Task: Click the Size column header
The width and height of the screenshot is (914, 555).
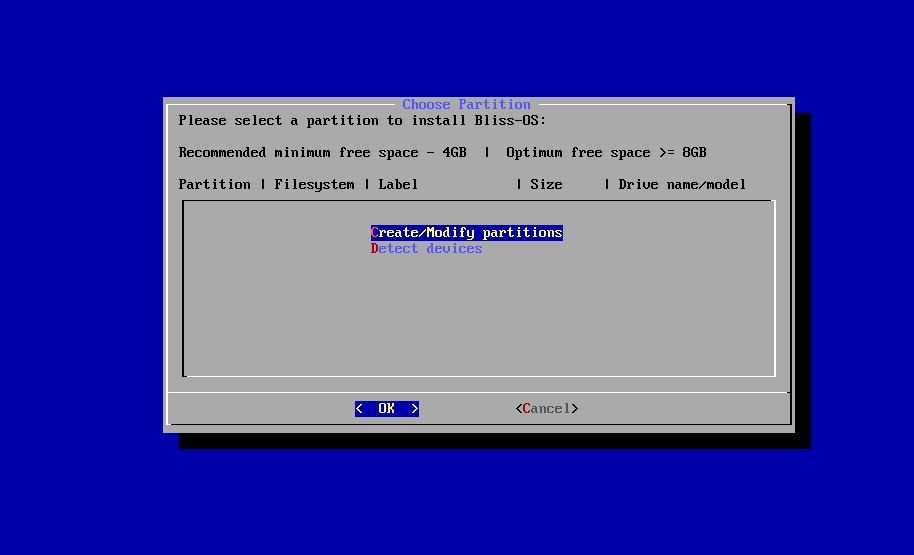Action: [x=546, y=185]
